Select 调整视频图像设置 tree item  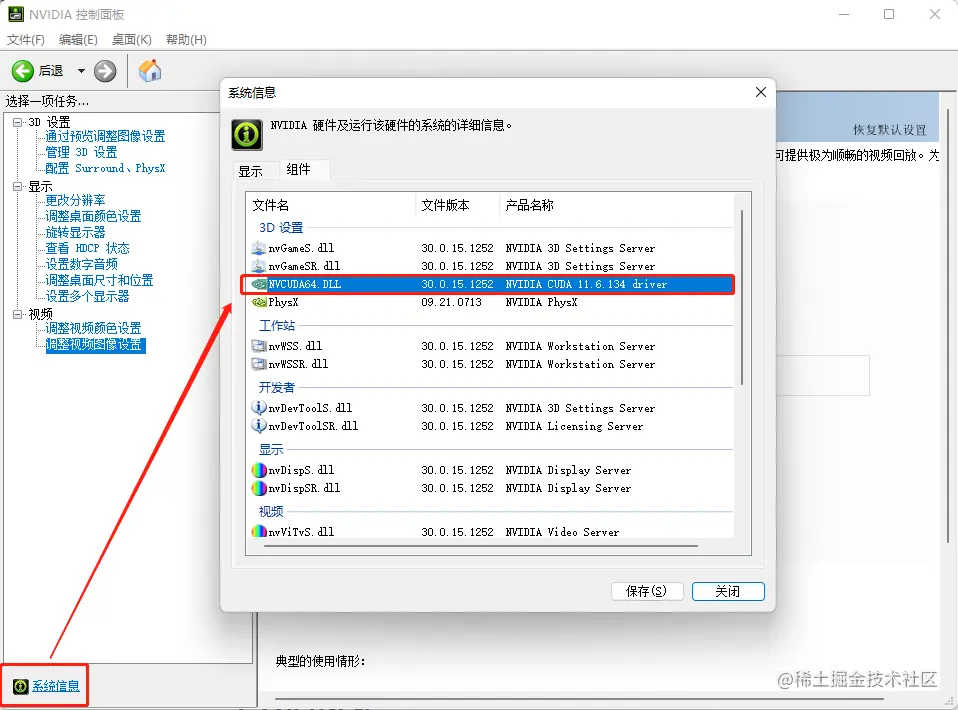(95, 345)
